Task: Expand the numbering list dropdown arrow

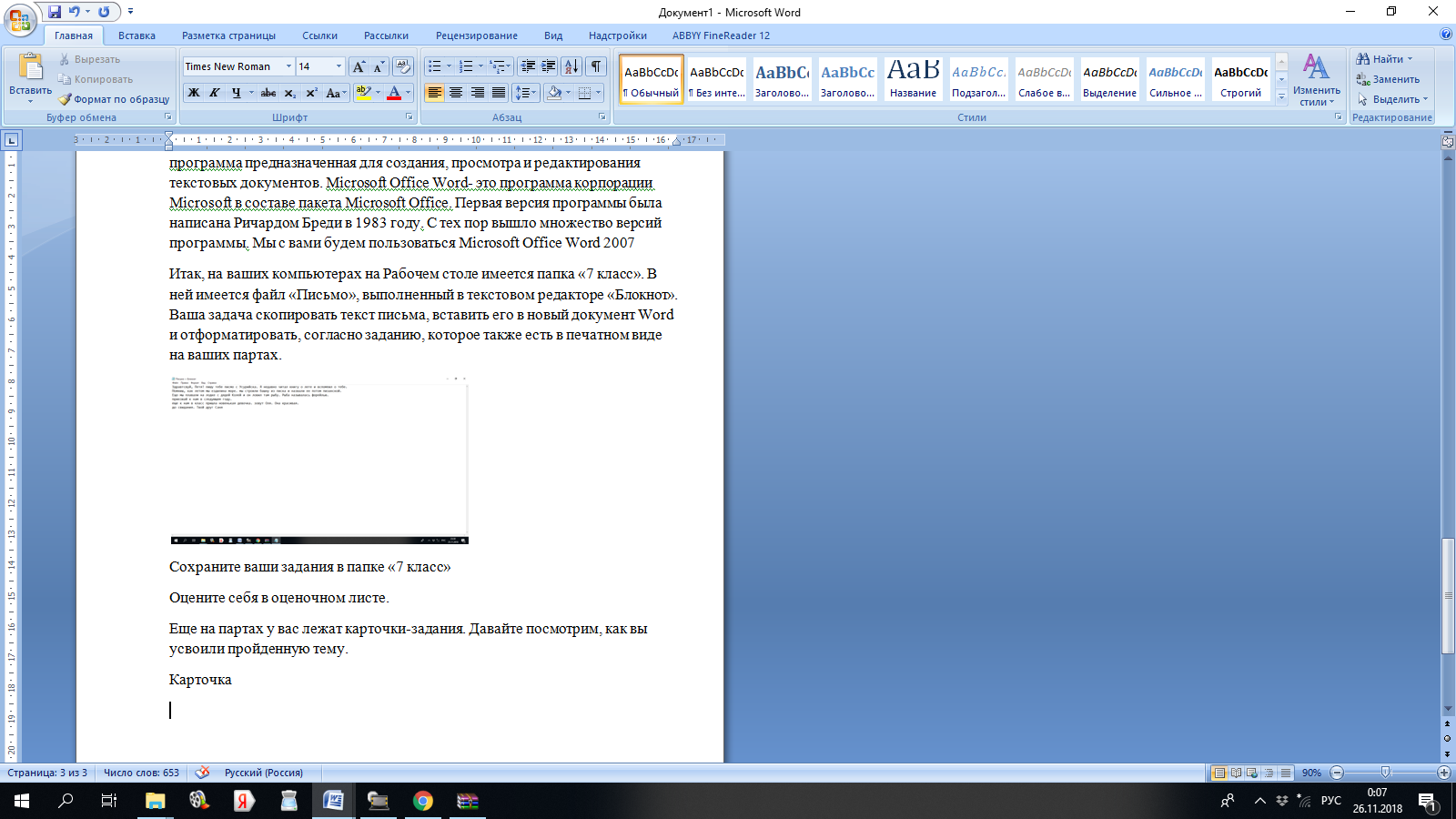Action: coord(480,66)
